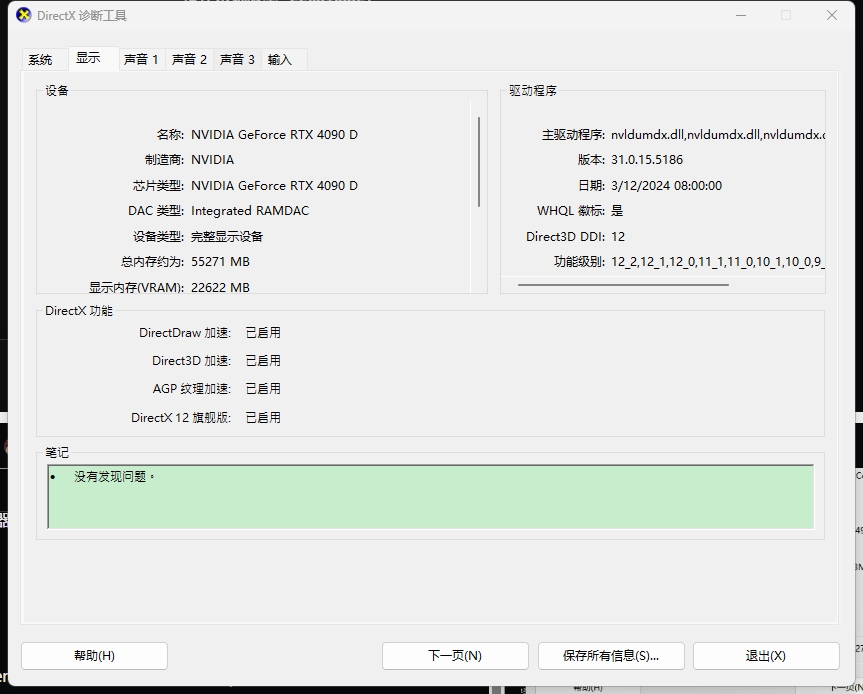
Task: Go to next page with 下一页(N)
Action: coord(455,656)
